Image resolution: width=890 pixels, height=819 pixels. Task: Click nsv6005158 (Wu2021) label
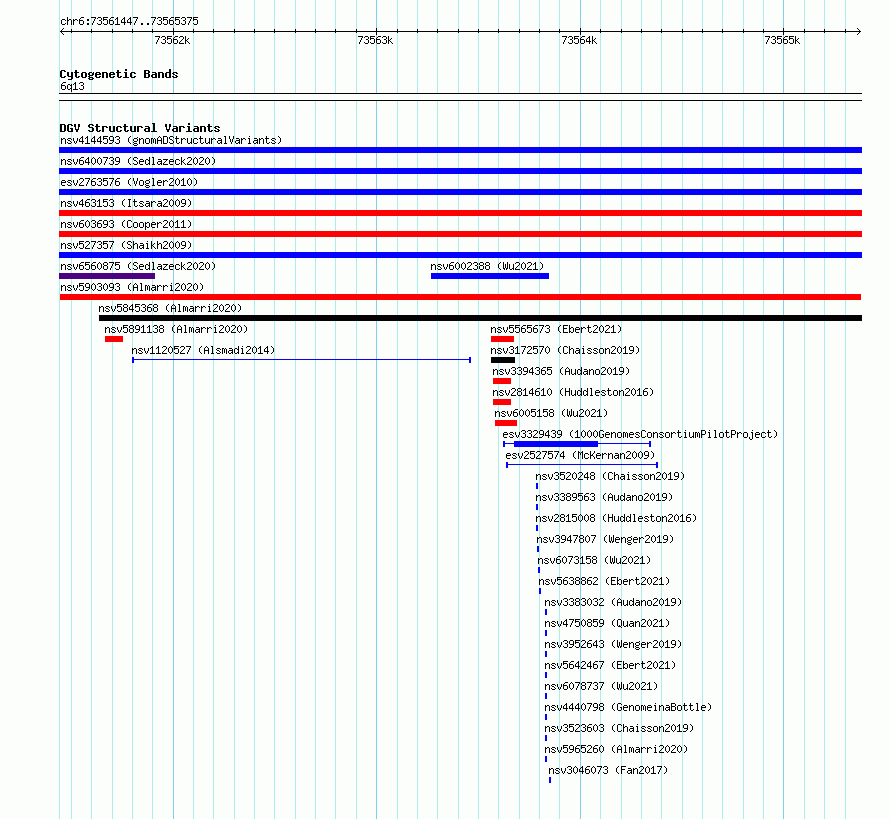point(551,413)
